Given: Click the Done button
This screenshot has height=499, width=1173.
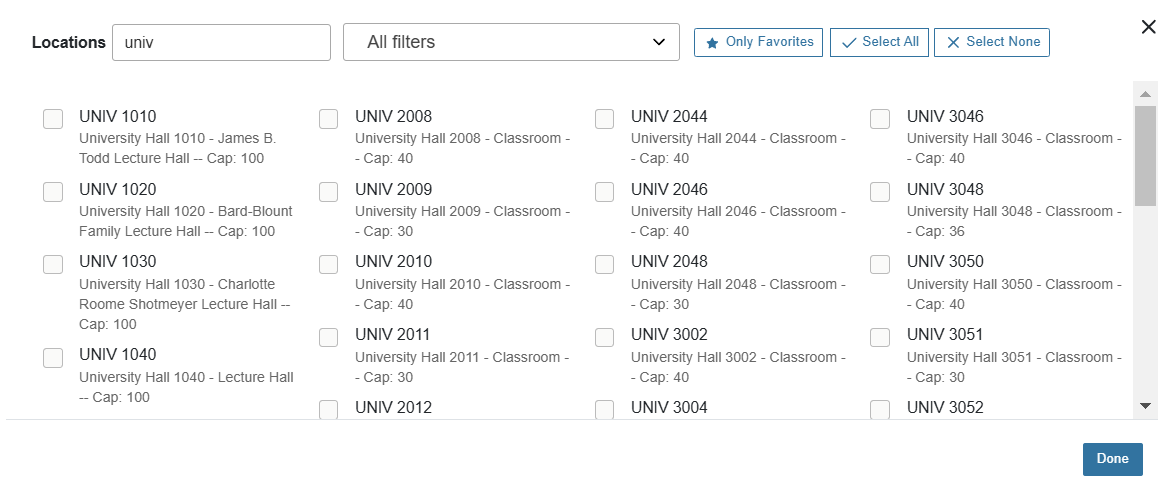Looking at the screenshot, I should [x=1112, y=459].
